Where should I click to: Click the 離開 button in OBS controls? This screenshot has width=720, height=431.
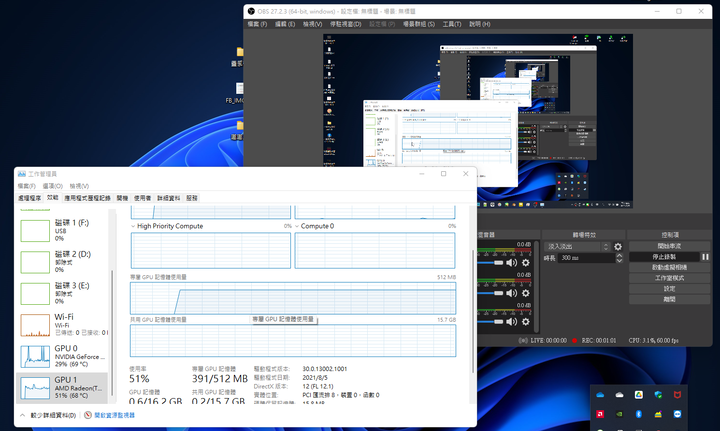669,299
